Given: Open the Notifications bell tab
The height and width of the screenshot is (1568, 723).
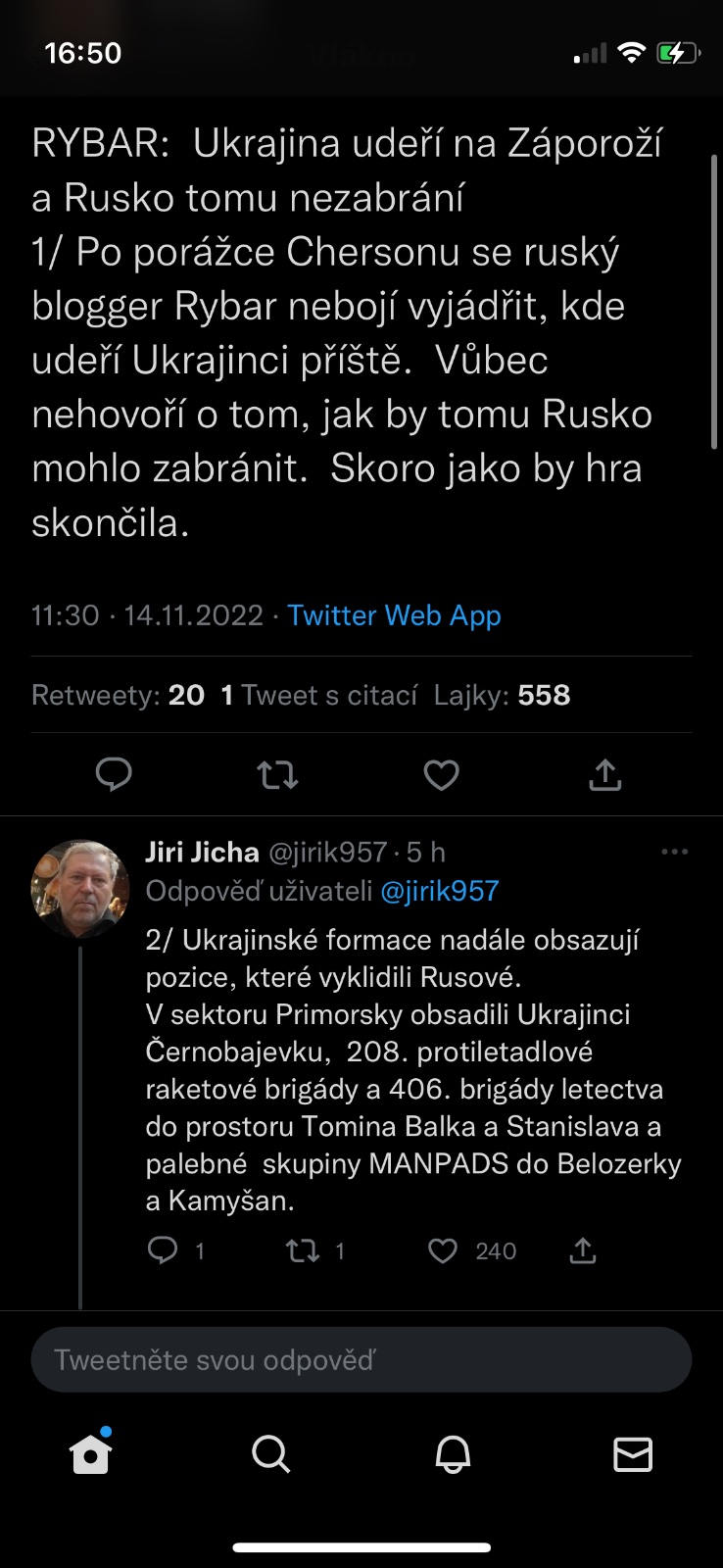Looking at the screenshot, I should (x=453, y=1454).
